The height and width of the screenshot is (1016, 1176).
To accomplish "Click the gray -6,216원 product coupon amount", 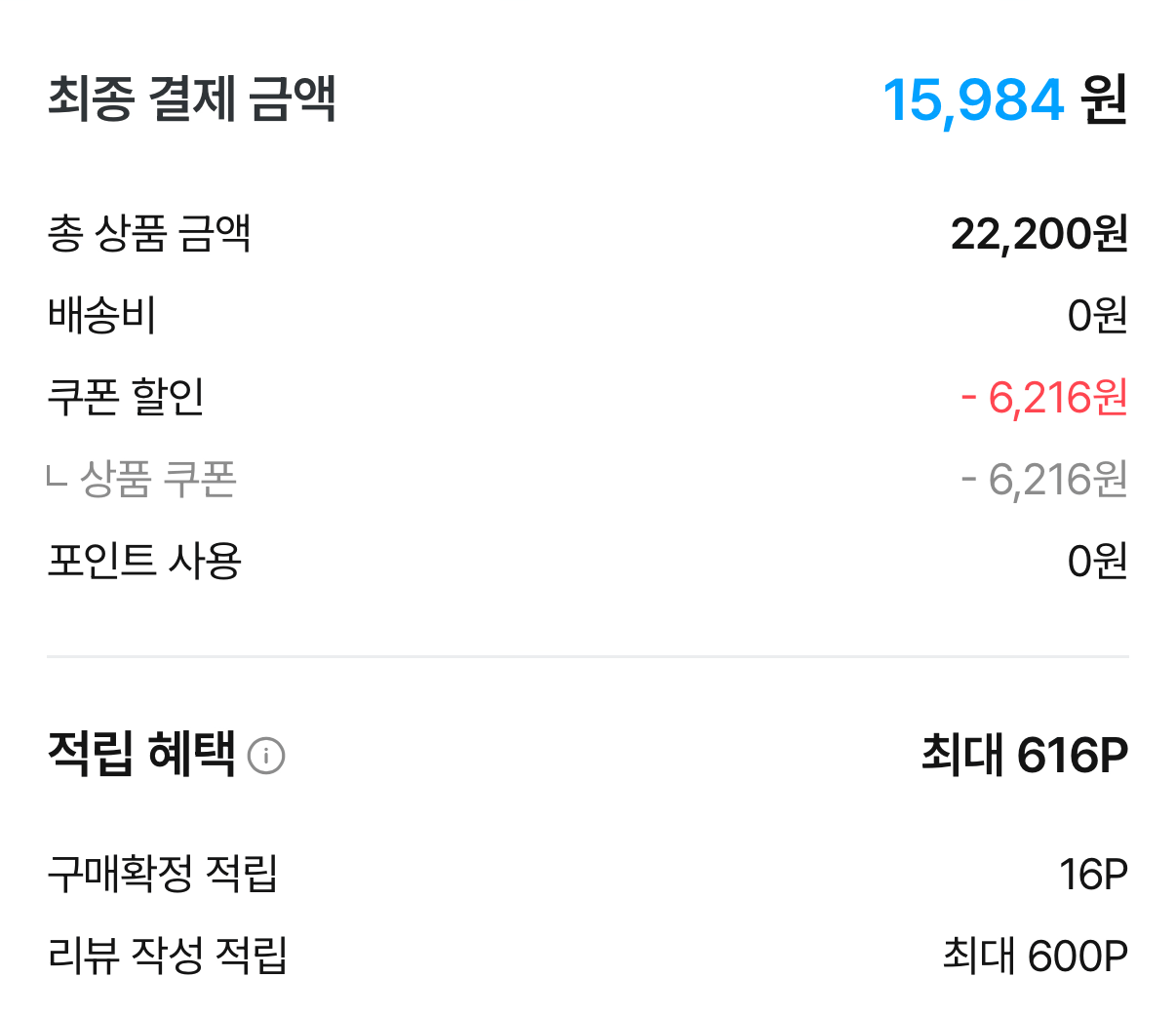I will click(1044, 480).
